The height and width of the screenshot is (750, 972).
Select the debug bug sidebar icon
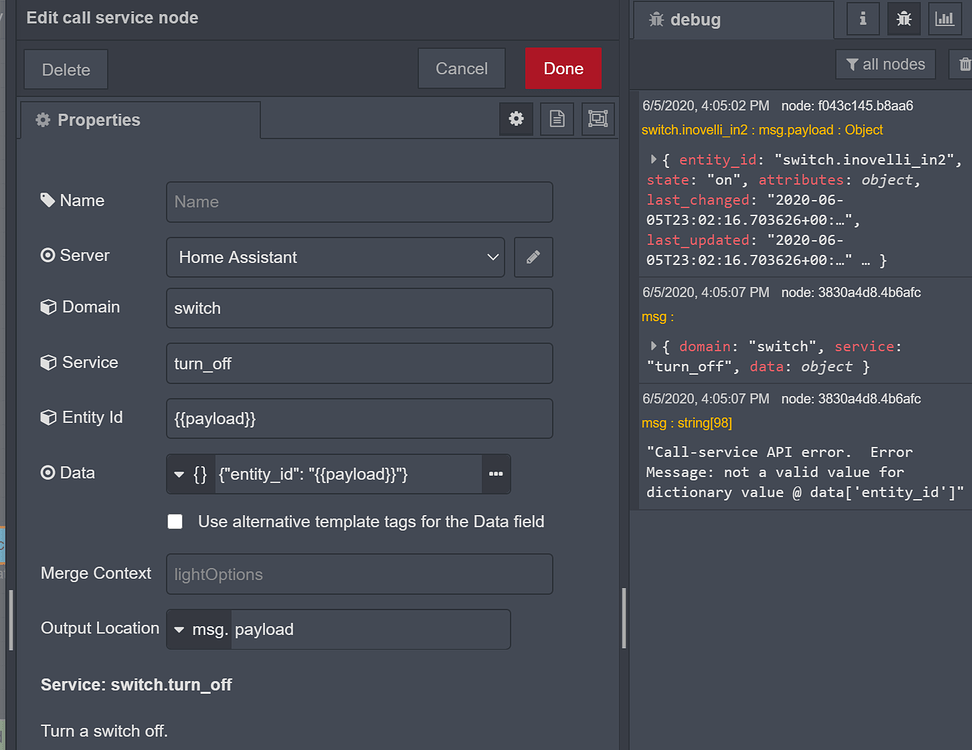point(903,19)
